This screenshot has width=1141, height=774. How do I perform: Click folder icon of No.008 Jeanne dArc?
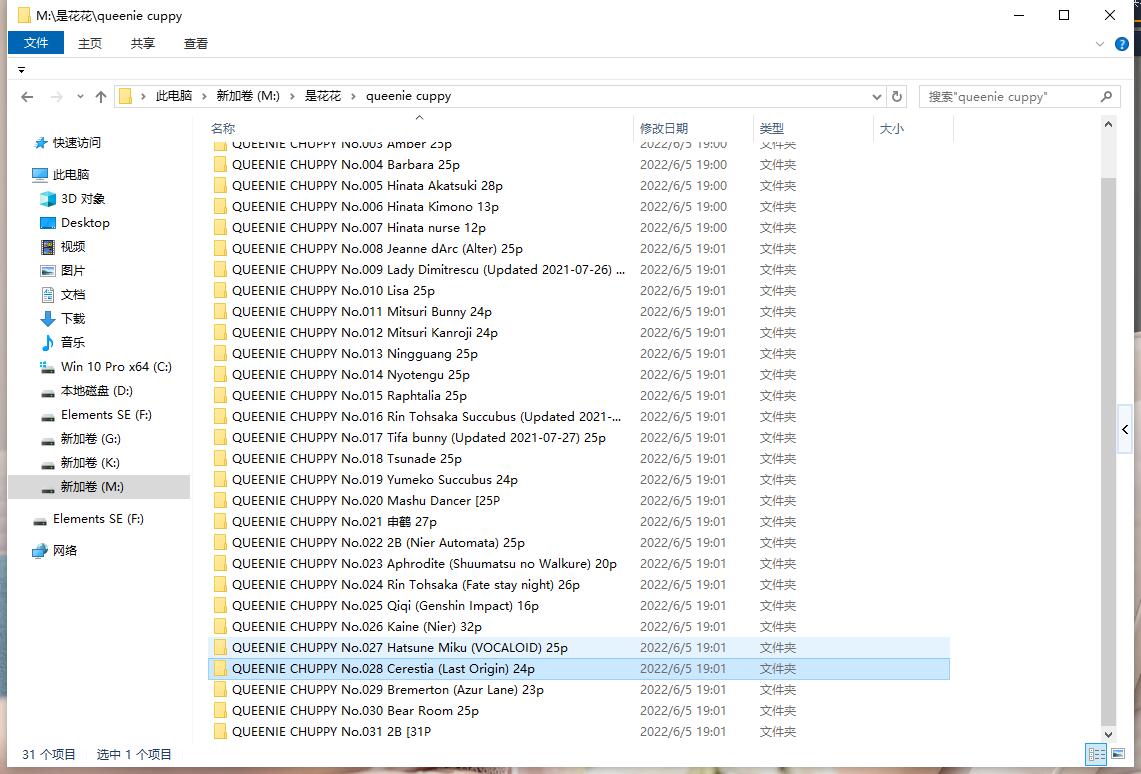220,249
